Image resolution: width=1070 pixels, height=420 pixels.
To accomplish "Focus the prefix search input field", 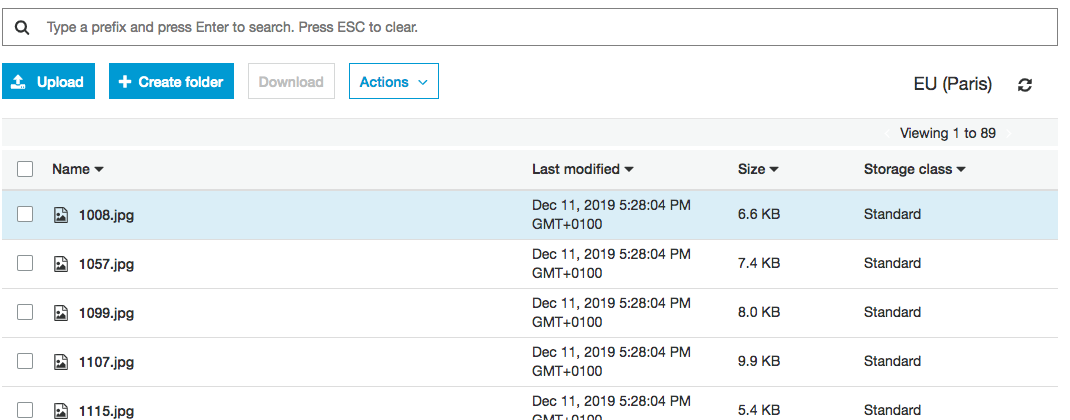I will (540, 28).
